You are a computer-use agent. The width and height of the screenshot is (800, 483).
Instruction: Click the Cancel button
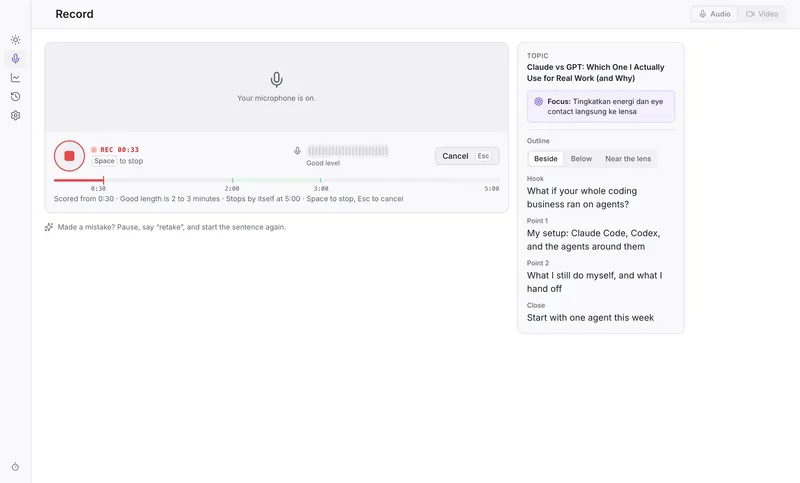click(x=467, y=156)
